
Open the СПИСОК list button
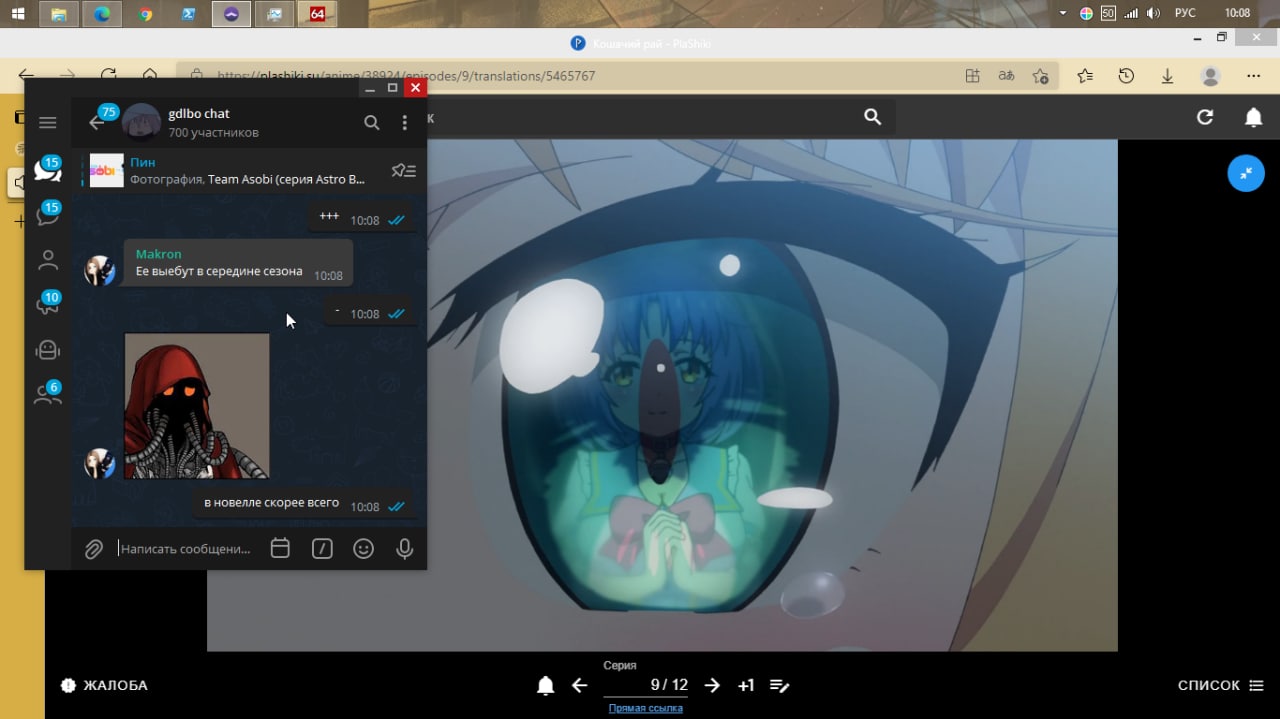1222,685
